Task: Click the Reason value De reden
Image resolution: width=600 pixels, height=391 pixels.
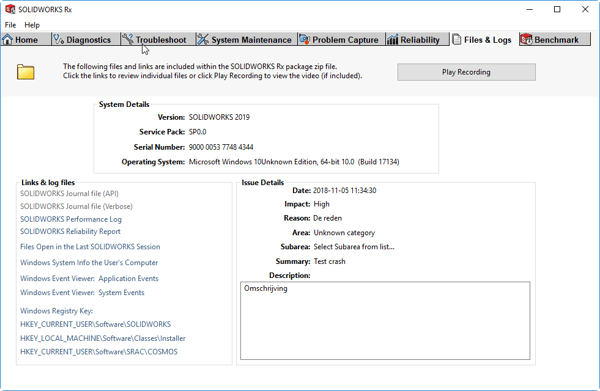Action: coord(328,218)
